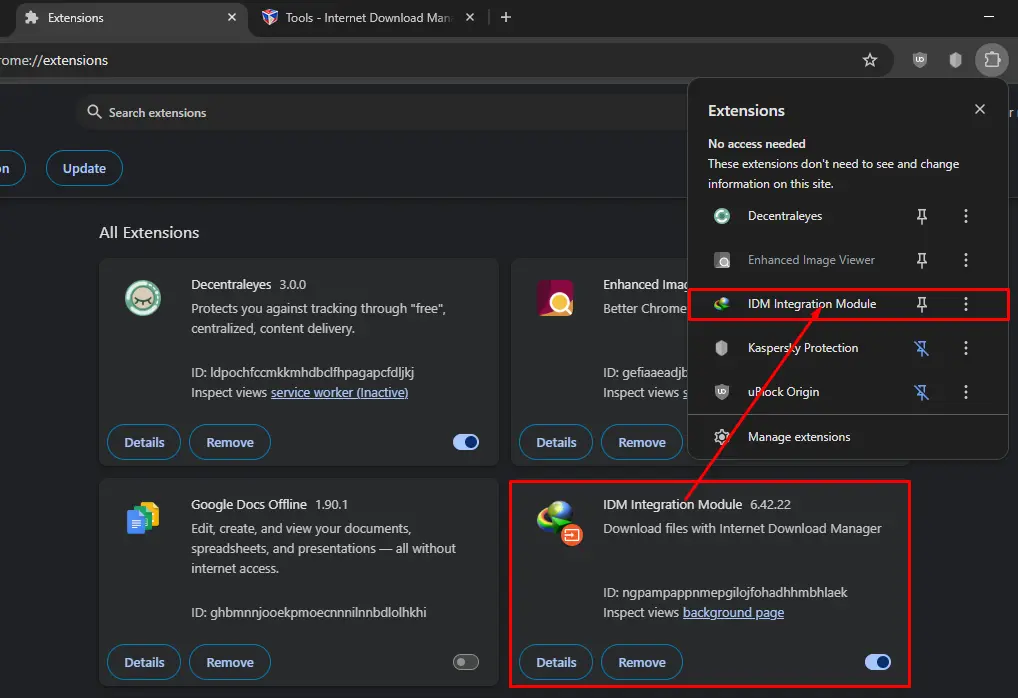The width and height of the screenshot is (1018, 698).
Task: Open more options menu for Decentraleyes
Action: 965,216
